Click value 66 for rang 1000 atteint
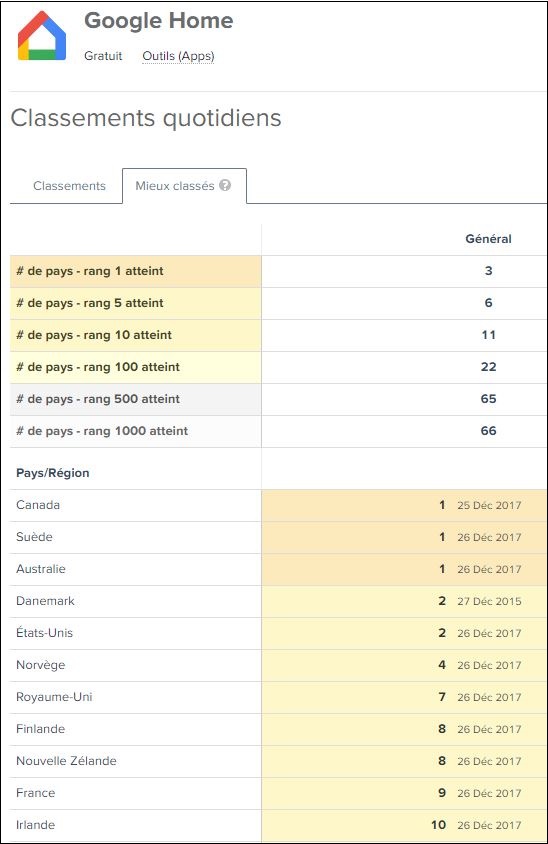The width and height of the screenshot is (548, 844). 488,431
